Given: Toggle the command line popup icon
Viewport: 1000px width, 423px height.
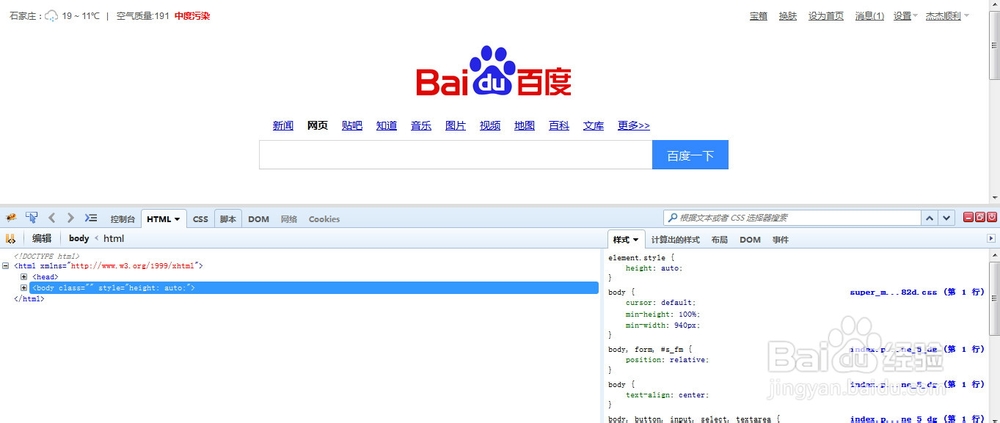Looking at the screenshot, I should coord(91,218).
